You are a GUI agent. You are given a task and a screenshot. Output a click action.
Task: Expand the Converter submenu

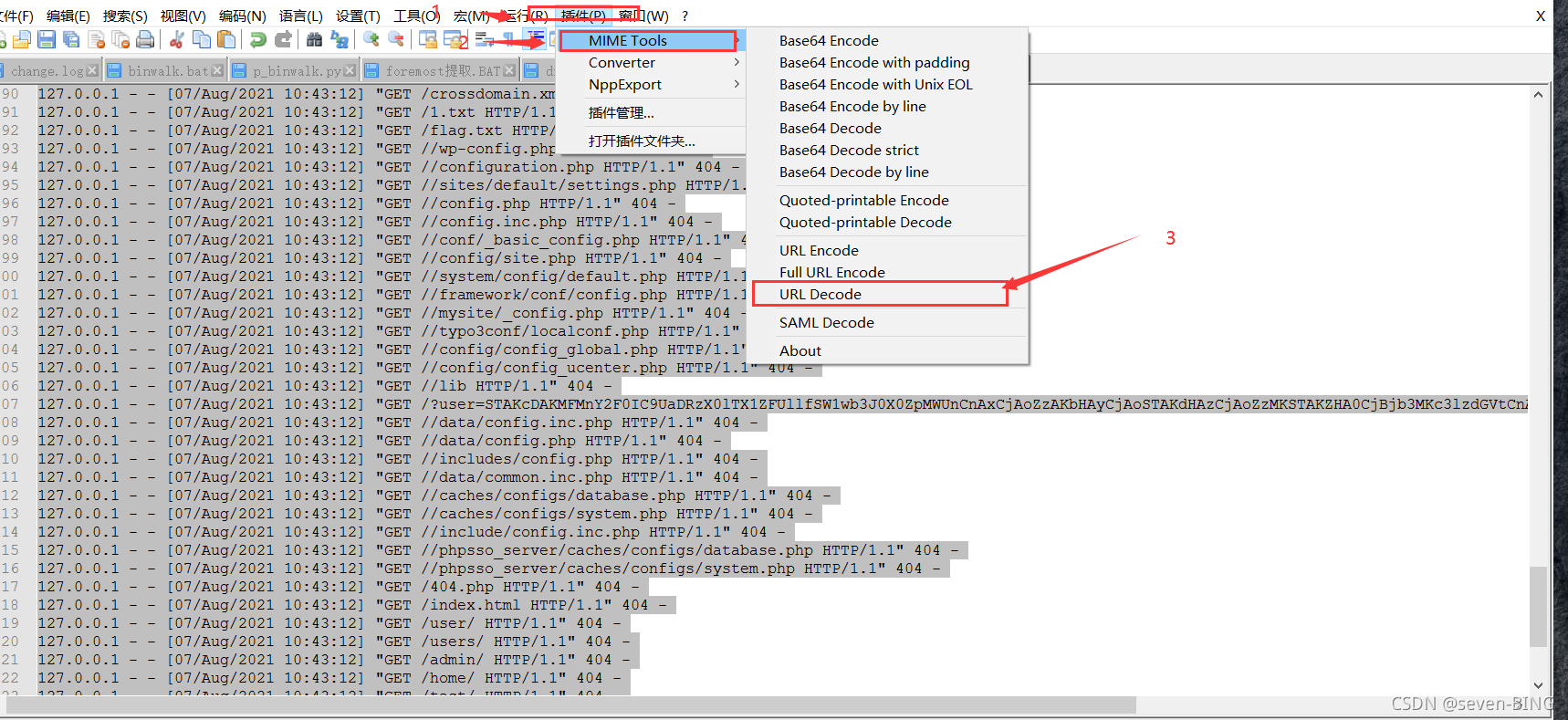tap(652, 62)
